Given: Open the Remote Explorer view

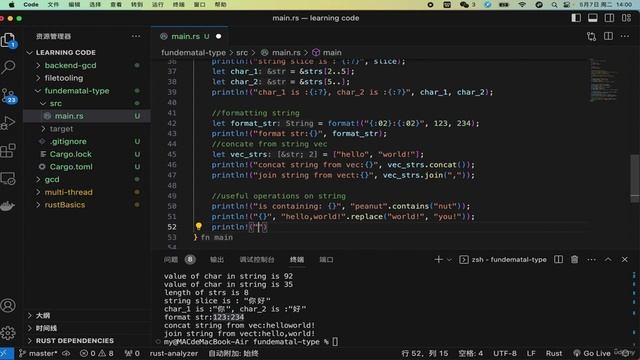Looking at the screenshot, I should click(8, 178).
